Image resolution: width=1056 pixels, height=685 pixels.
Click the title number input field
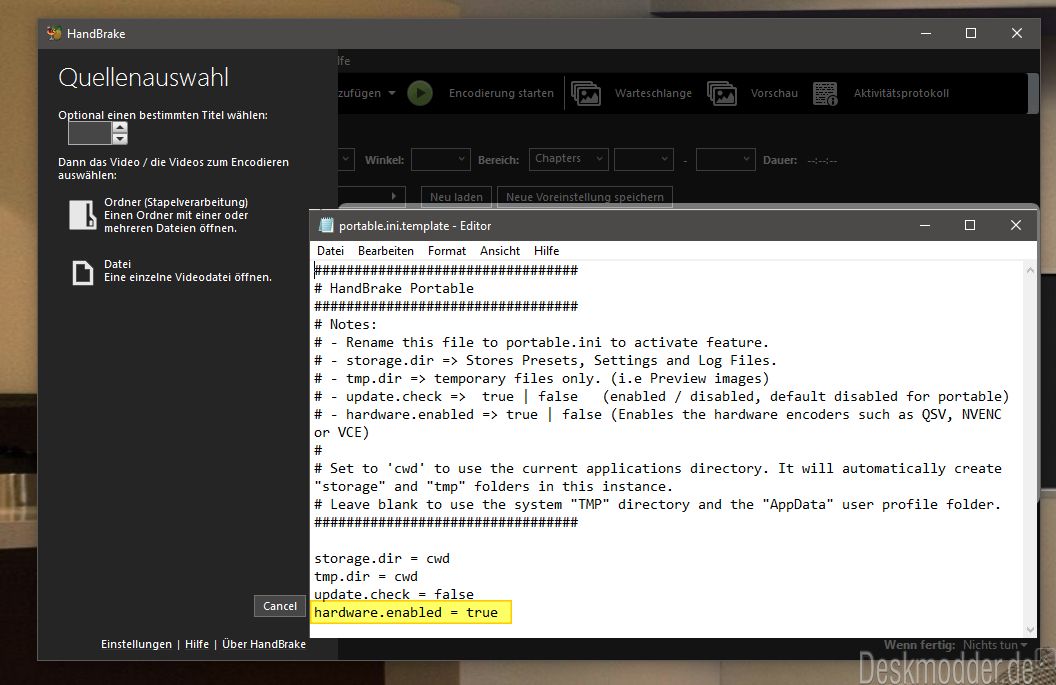(90, 133)
